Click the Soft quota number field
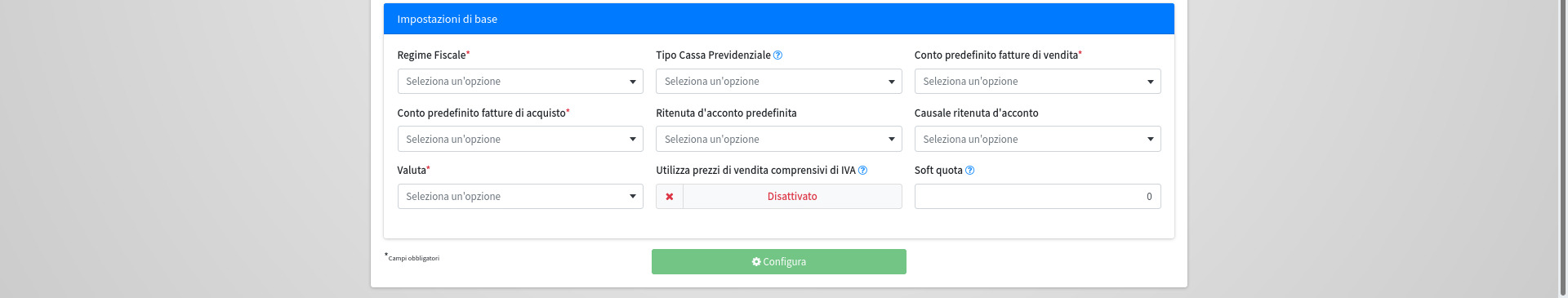1568x298 pixels. pos(1037,197)
